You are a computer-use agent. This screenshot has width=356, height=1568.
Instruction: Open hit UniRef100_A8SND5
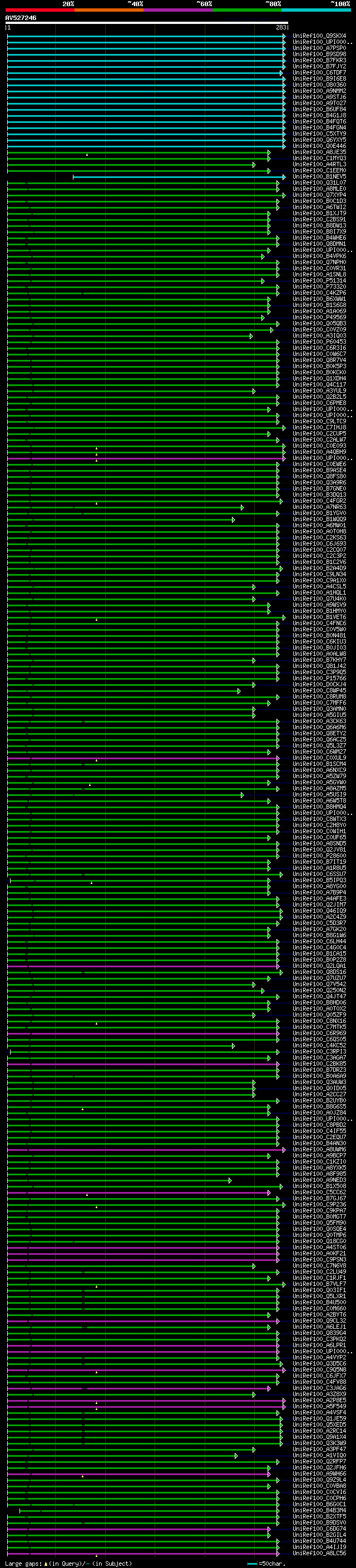pyautogui.click(x=319, y=844)
